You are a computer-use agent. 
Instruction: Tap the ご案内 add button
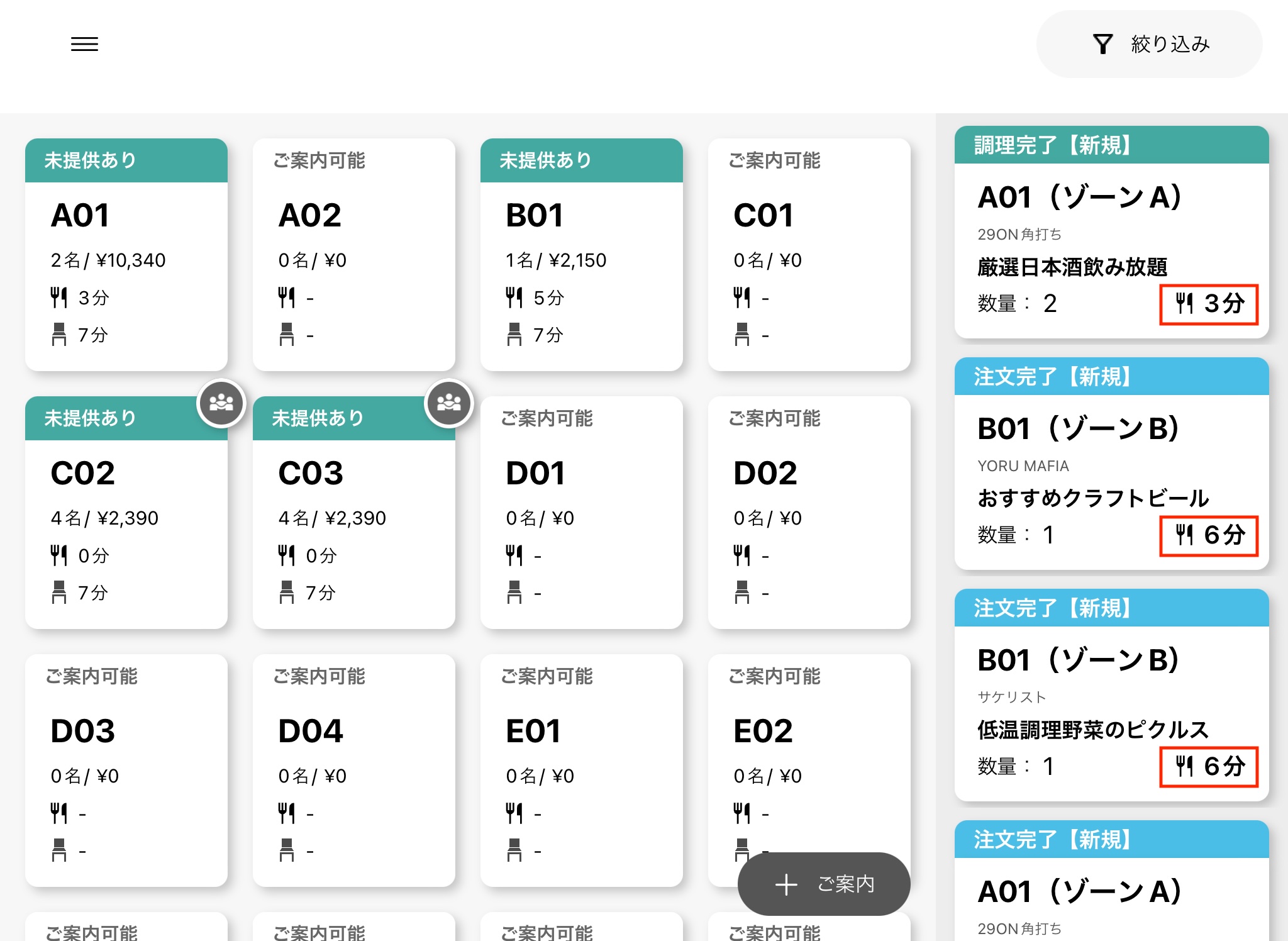click(824, 884)
